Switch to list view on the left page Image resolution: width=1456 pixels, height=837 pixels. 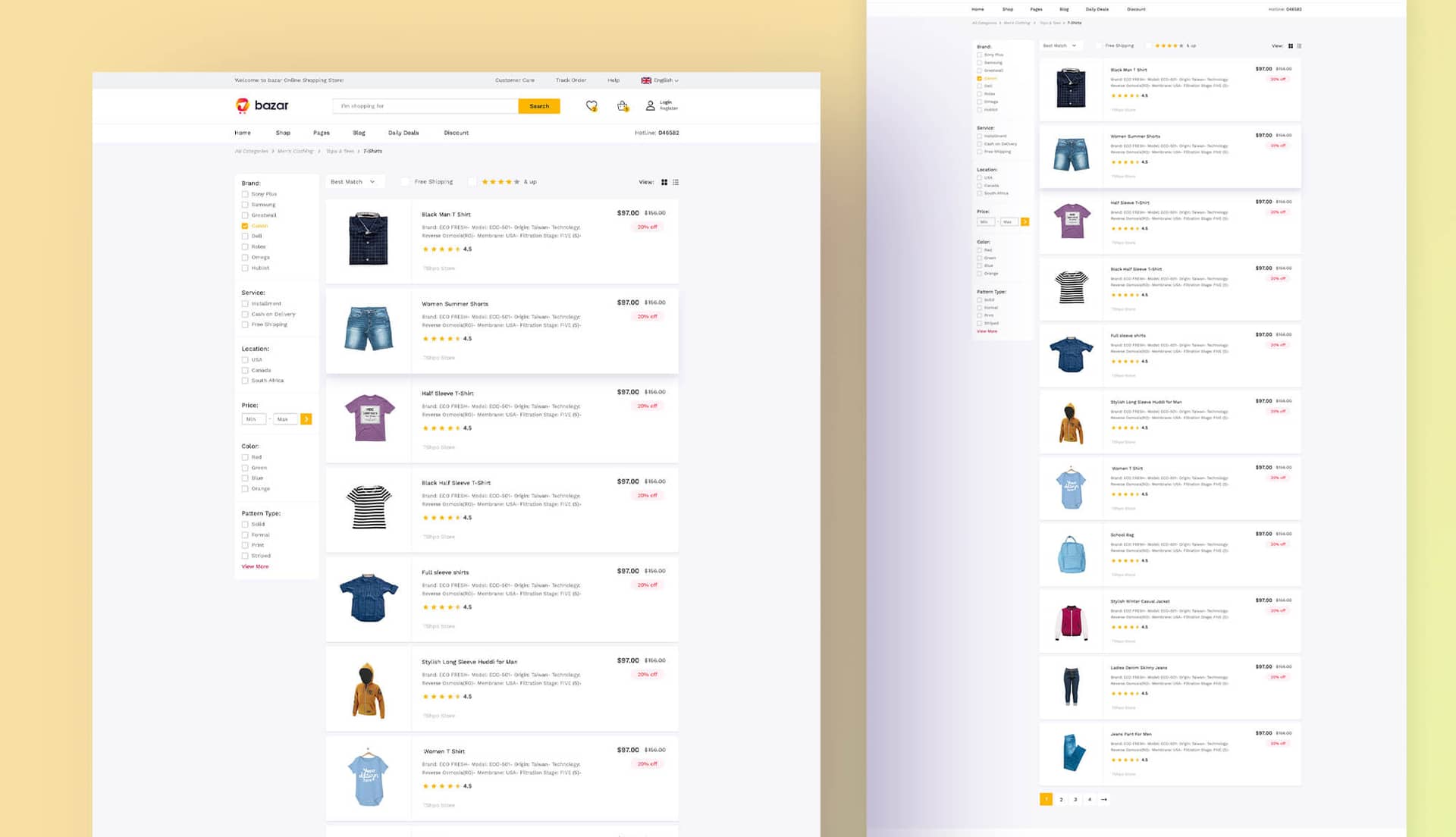coord(676,182)
